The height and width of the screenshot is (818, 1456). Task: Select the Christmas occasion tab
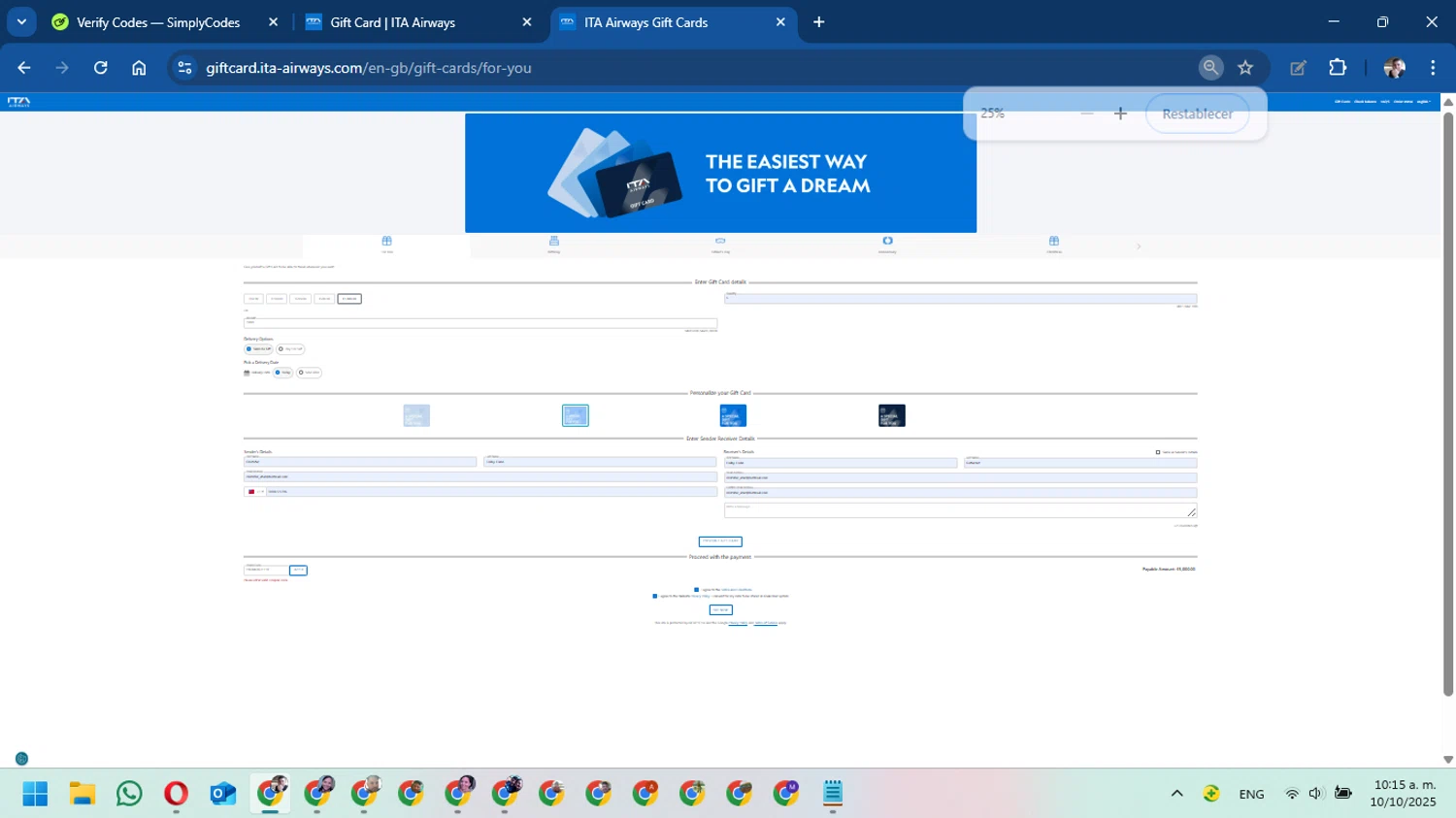(x=1054, y=245)
